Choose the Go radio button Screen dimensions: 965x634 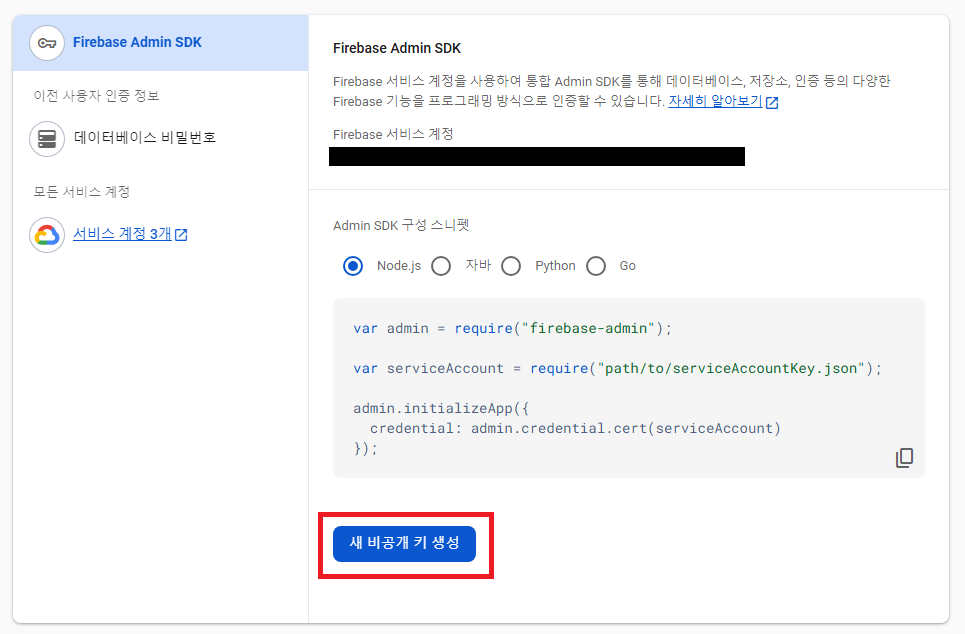[596, 266]
